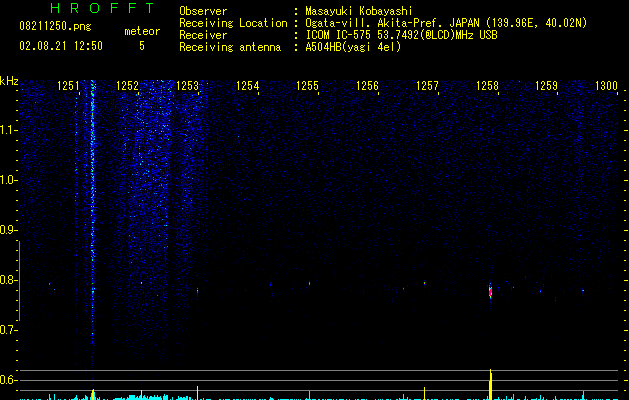Image resolution: width=629 pixels, height=400 pixels.
Task: Click the meteor count label
Action: 142,31
